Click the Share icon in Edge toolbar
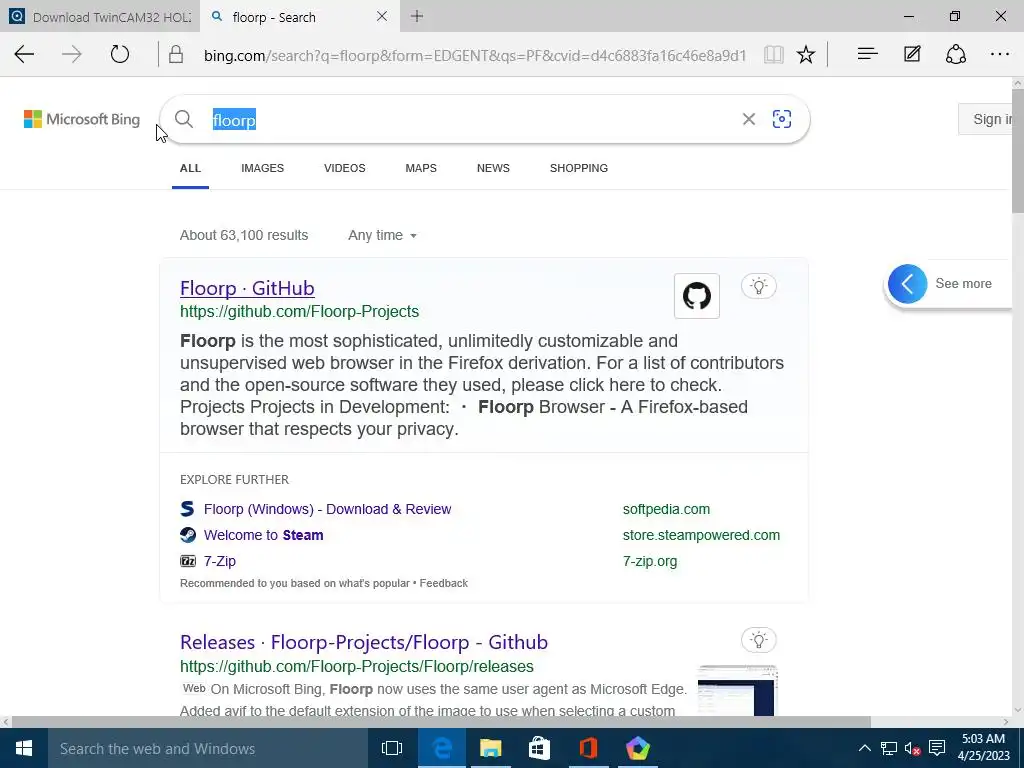The width and height of the screenshot is (1024, 768). (955, 54)
